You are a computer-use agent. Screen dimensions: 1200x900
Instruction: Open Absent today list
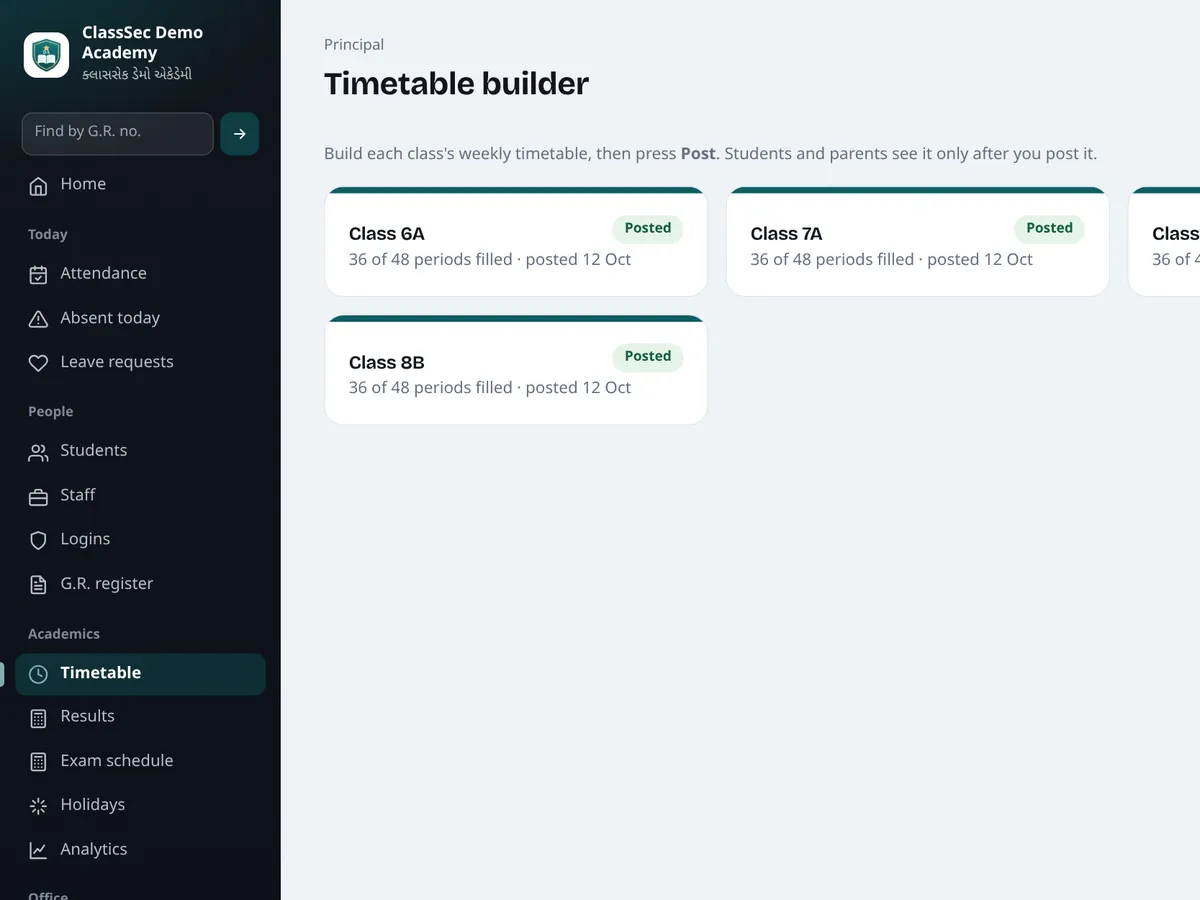tap(140, 318)
